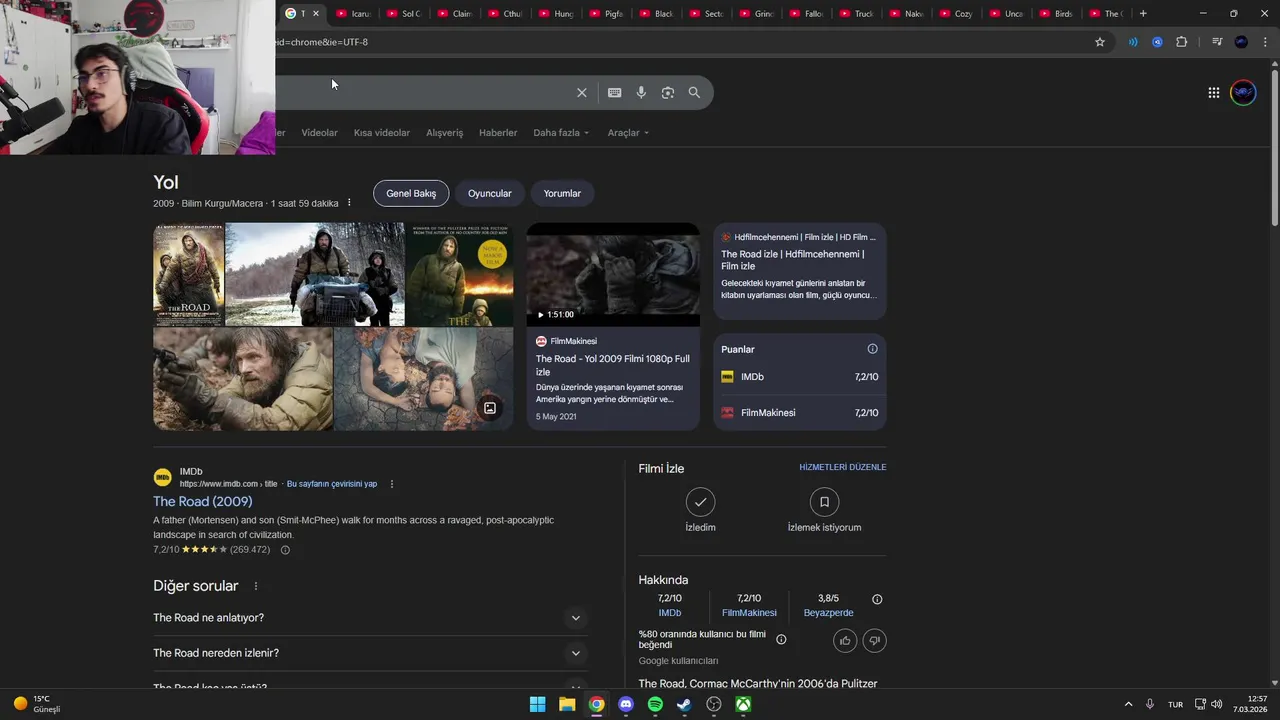Clear the search box with X icon
1280x720 pixels.
tap(581, 93)
